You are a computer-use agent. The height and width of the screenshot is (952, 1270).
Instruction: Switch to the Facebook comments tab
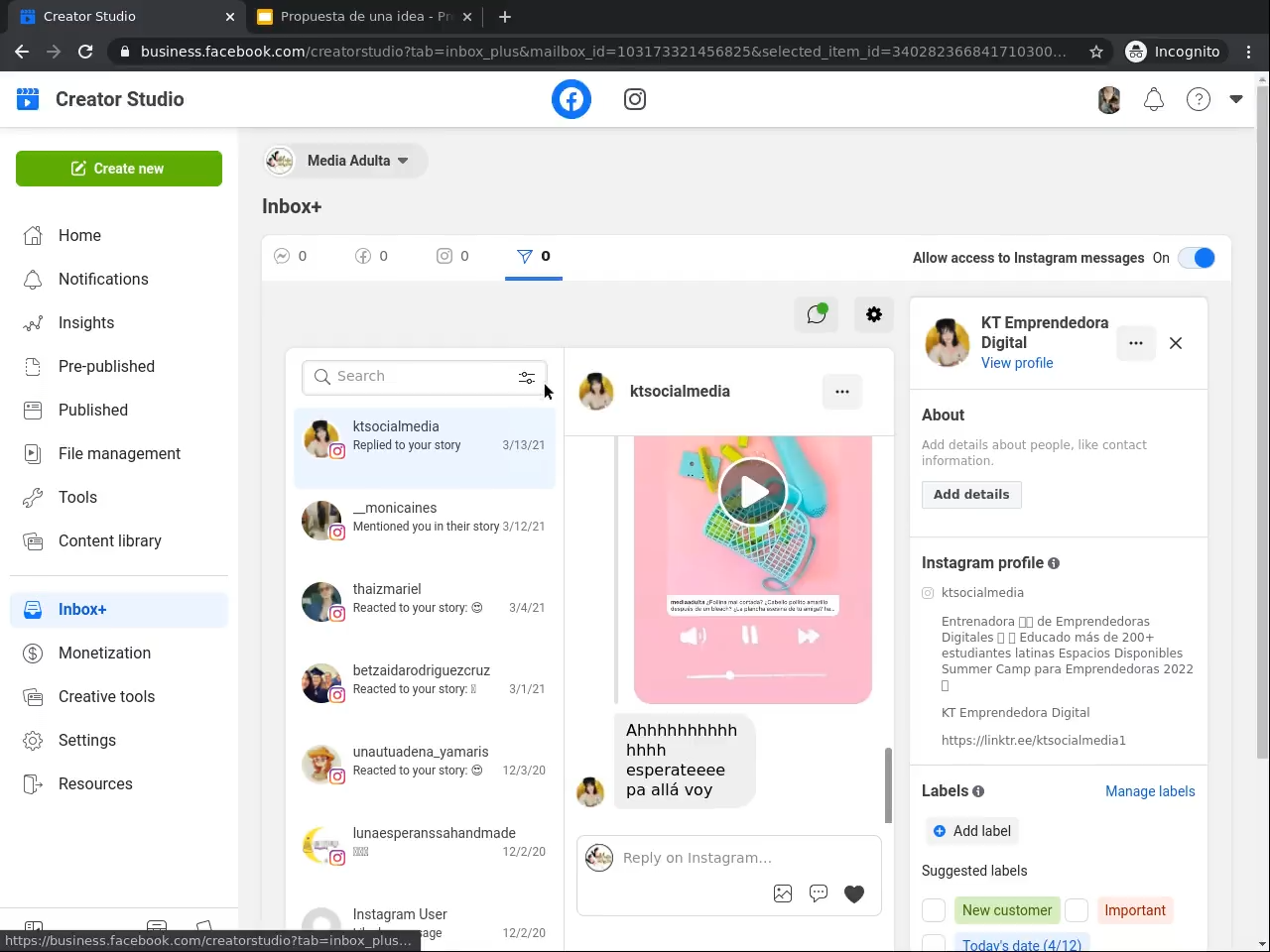371,256
